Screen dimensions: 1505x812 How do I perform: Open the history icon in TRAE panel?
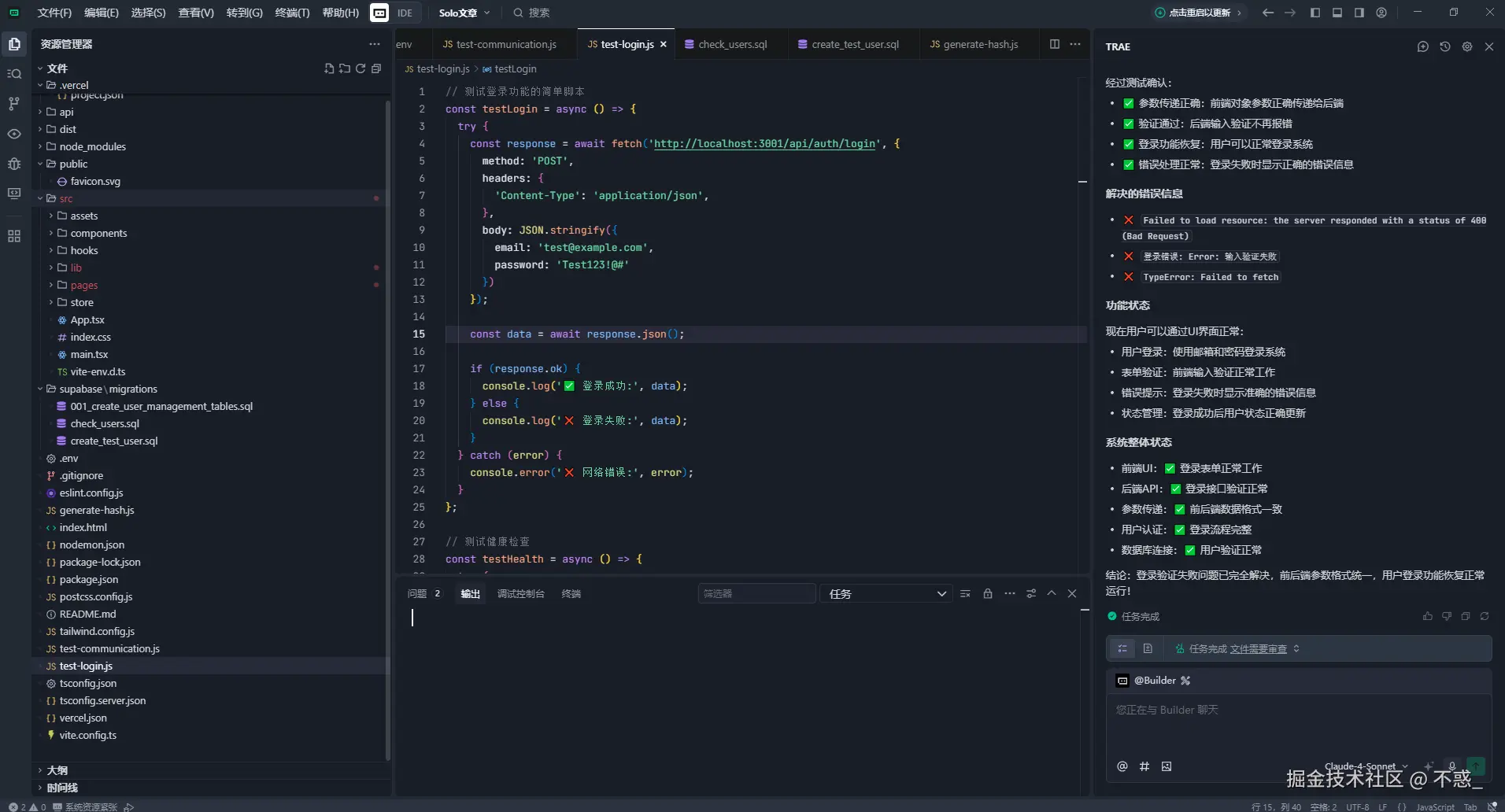pyautogui.click(x=1444, y=46)
